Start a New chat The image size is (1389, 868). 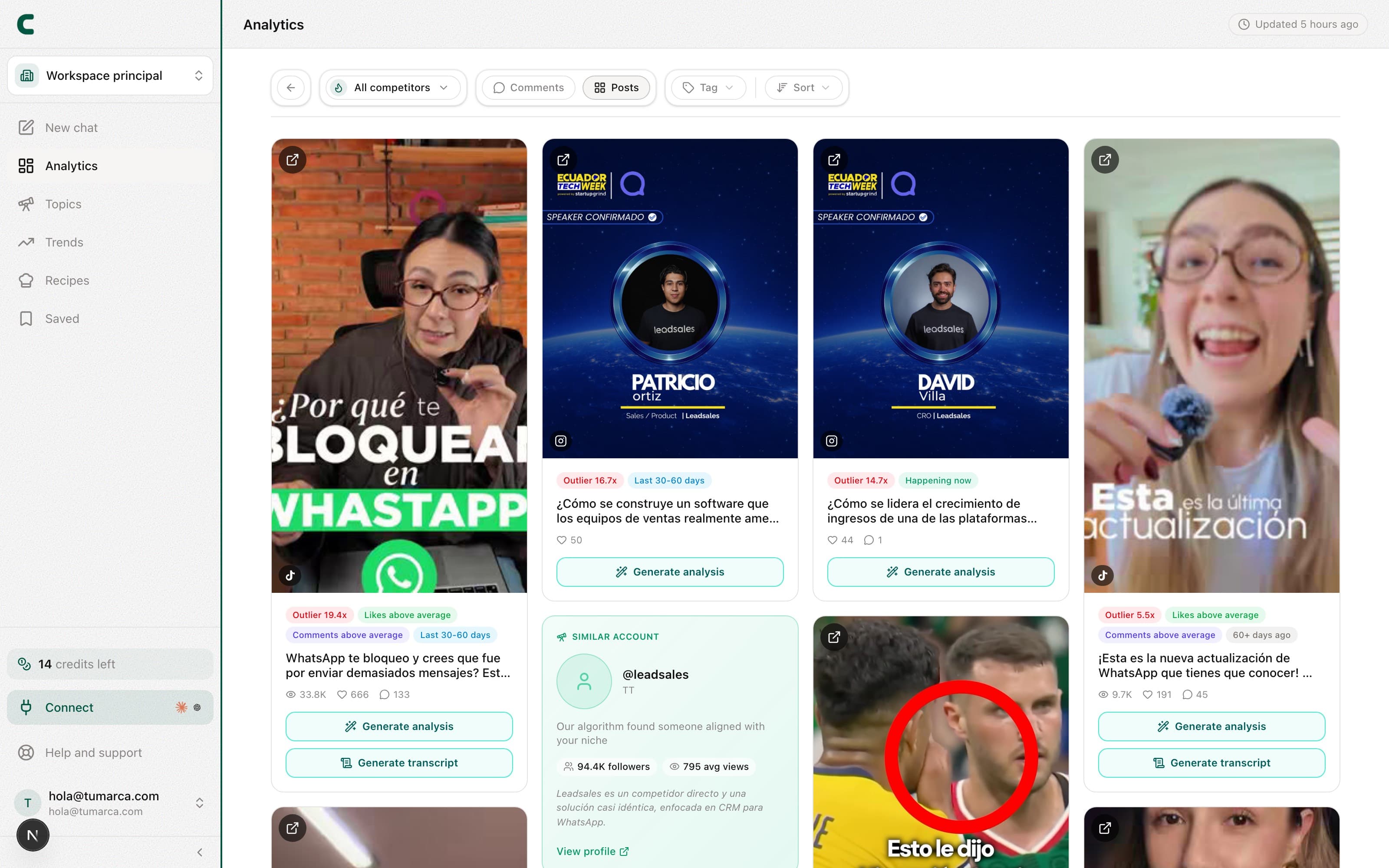[x=110, y=128]
